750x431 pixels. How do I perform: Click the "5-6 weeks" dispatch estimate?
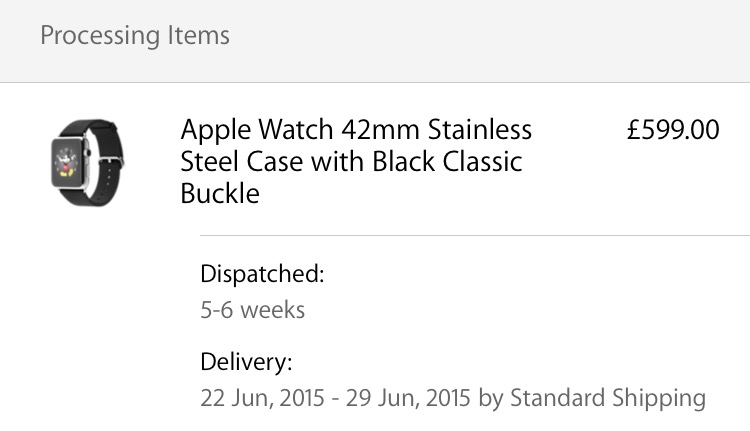(252, 310)
